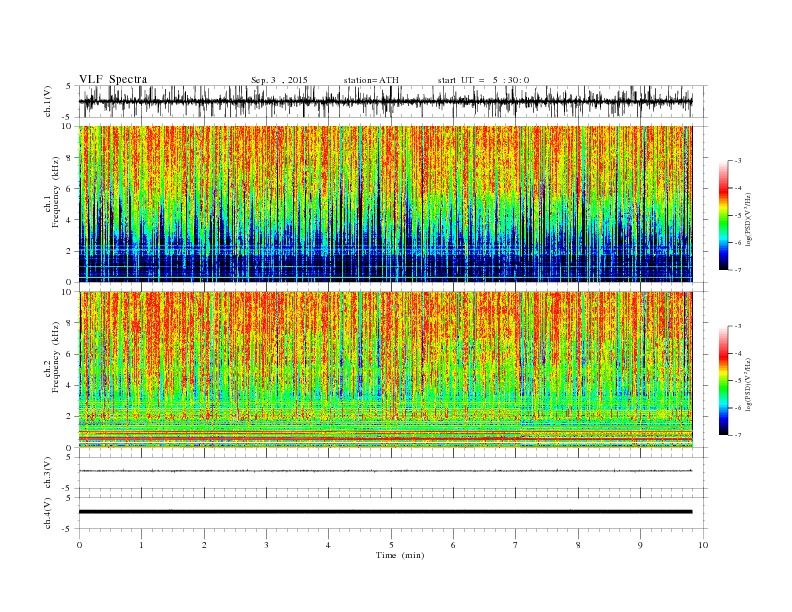Click the "ch.4(V)" axis label

point(48,513)
